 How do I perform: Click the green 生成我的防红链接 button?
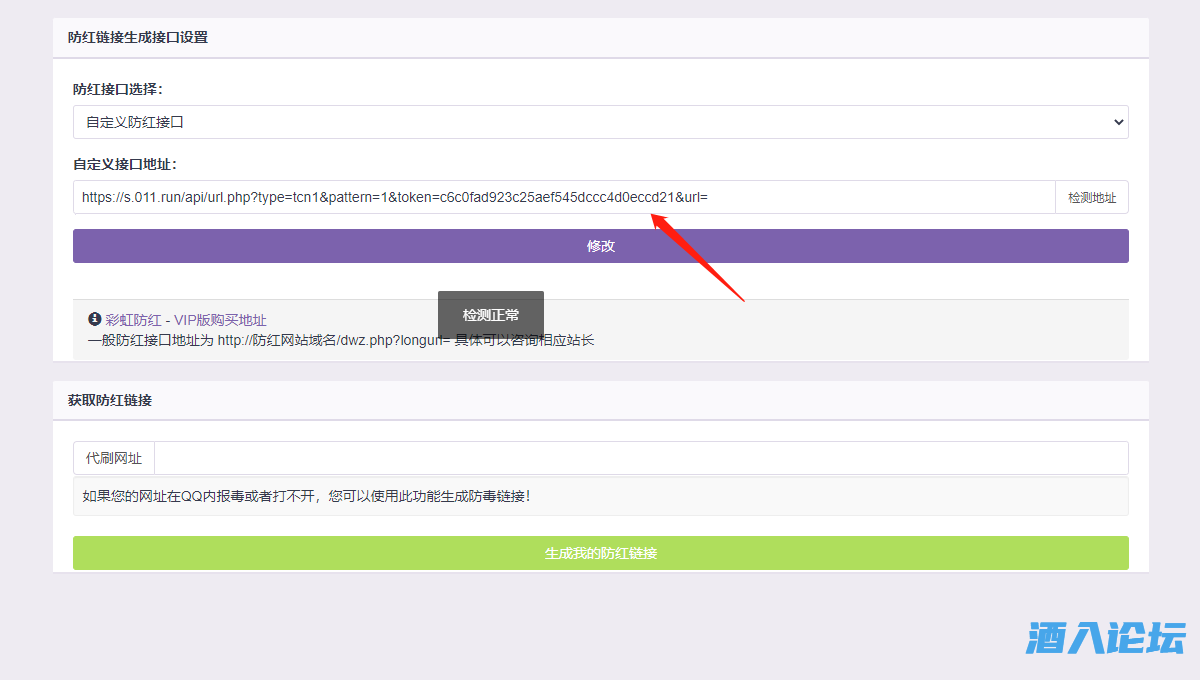[x=600, y=553]
